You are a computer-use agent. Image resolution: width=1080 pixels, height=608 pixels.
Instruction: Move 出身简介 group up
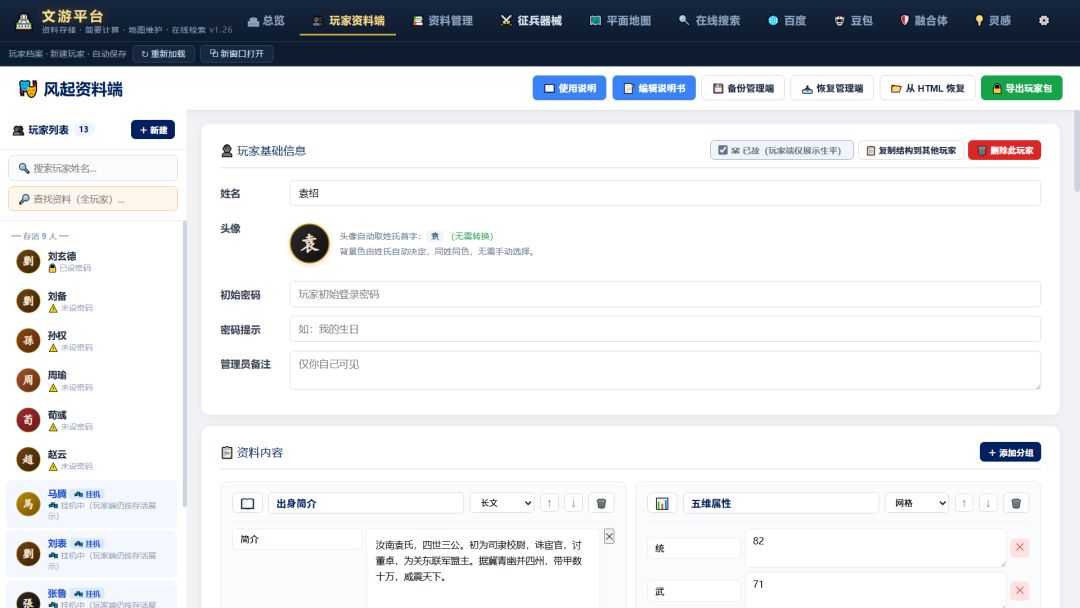point(549,503)
